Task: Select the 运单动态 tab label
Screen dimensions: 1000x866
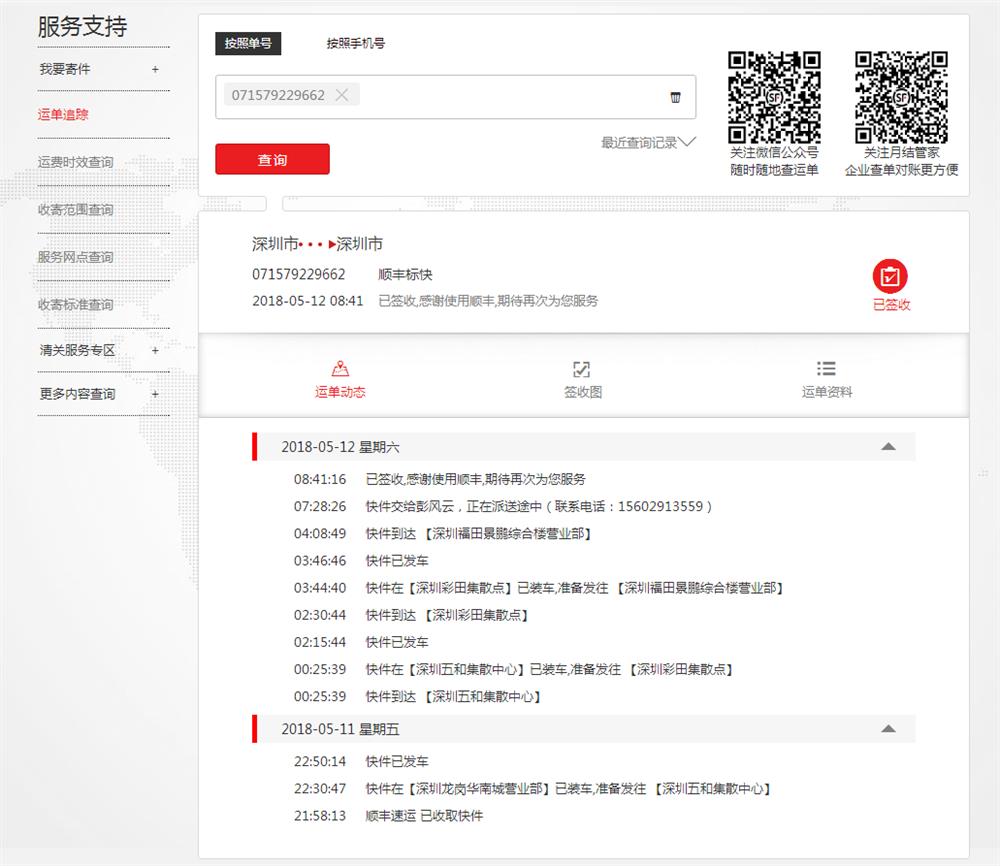Action: [340, 392]
